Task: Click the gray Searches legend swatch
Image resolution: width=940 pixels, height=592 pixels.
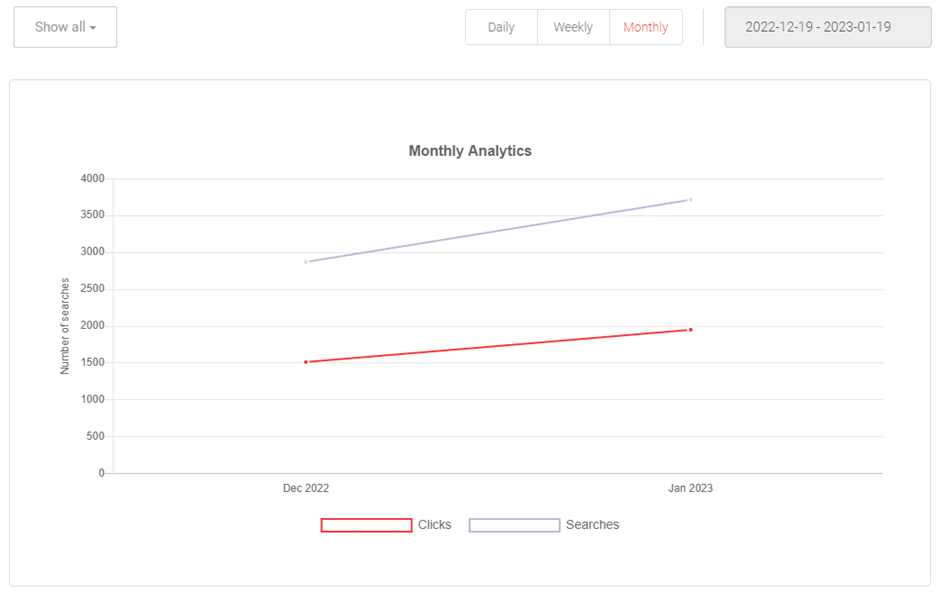Action: (x=514, y=524)
